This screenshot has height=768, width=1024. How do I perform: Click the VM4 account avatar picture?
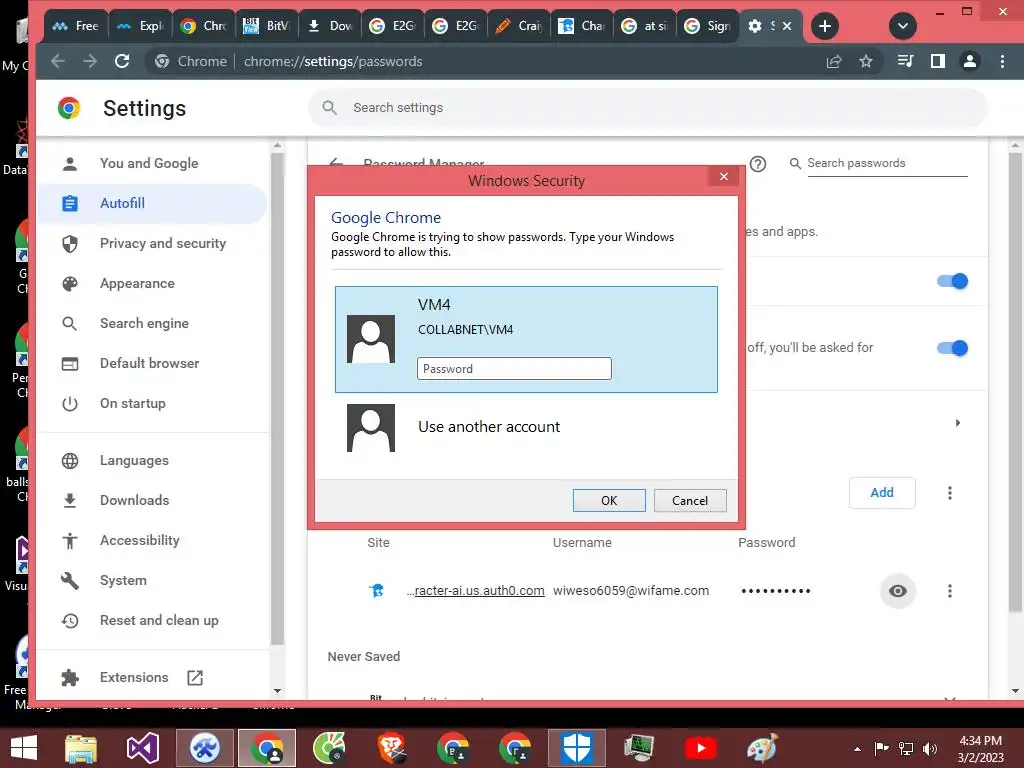(371, 339)
